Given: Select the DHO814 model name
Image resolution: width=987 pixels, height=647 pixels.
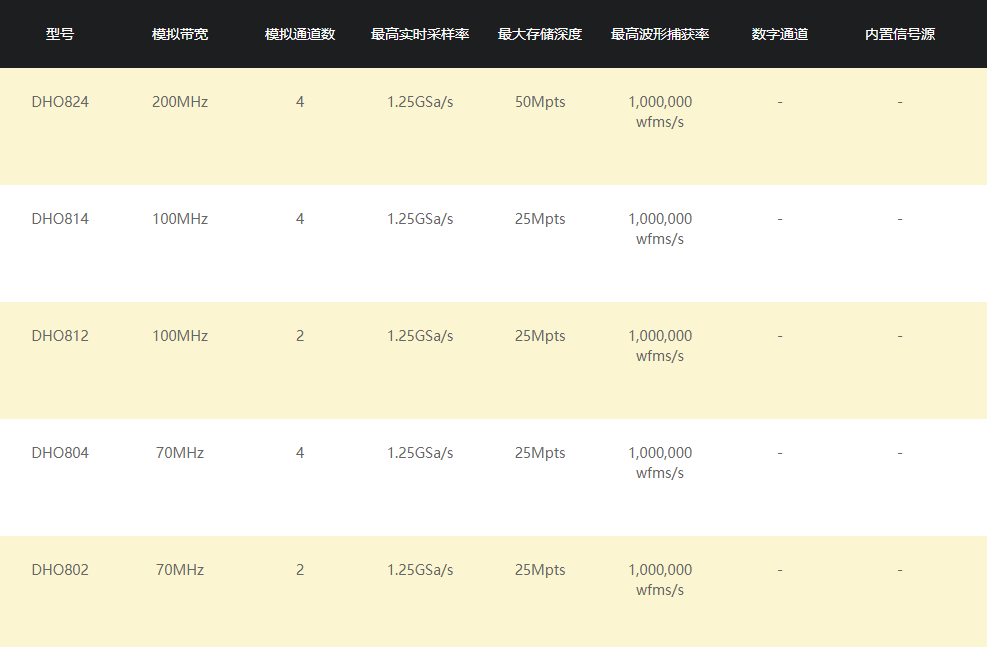Looking at the screenshot, I should click(x=60, y=219).
